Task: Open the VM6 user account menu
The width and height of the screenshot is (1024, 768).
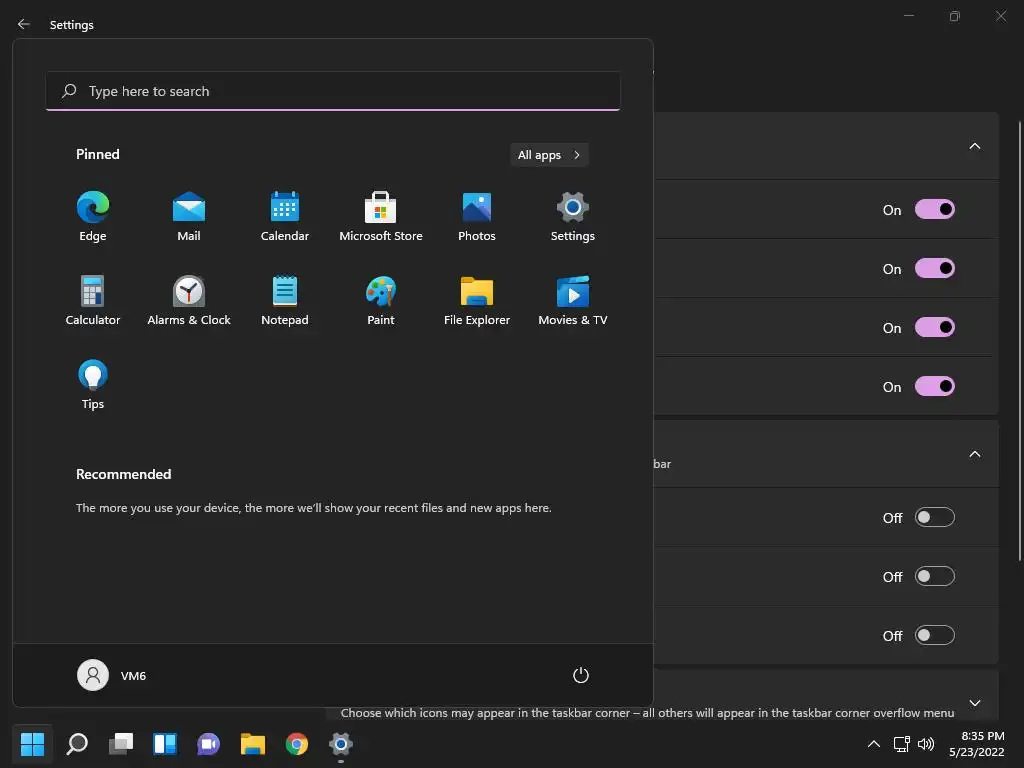Action: pos(112,675)
